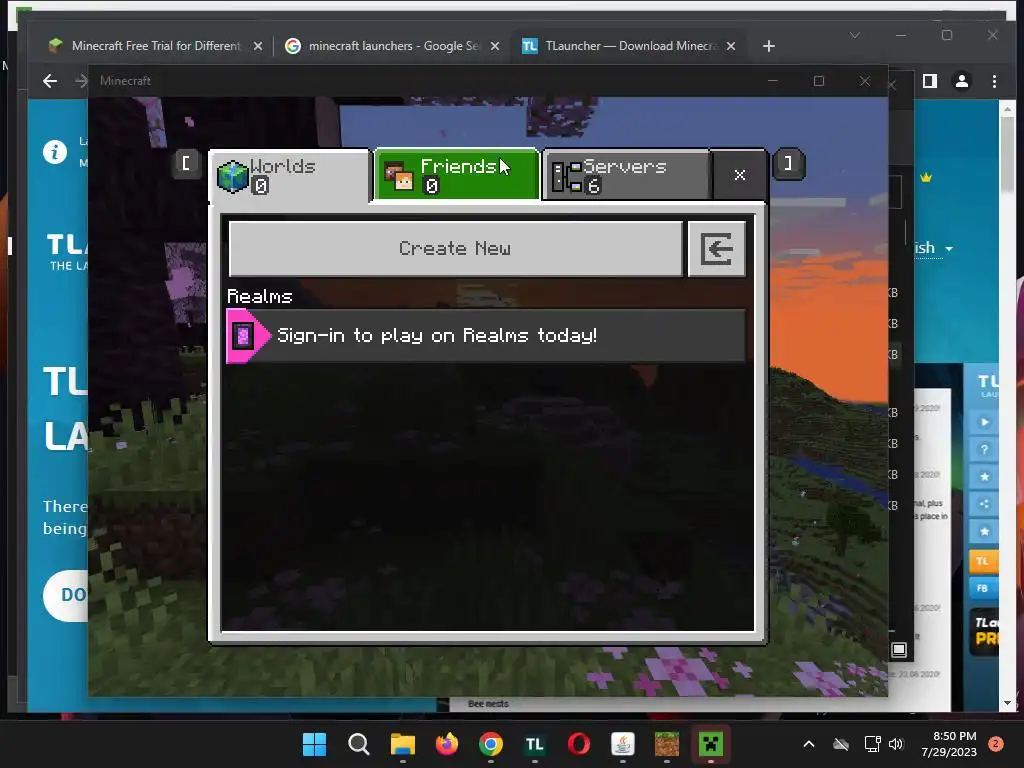This screenshot has height=768, width=1024.
Task: Click the share icon in TLauncher sidebar
Action: (984, 504)
